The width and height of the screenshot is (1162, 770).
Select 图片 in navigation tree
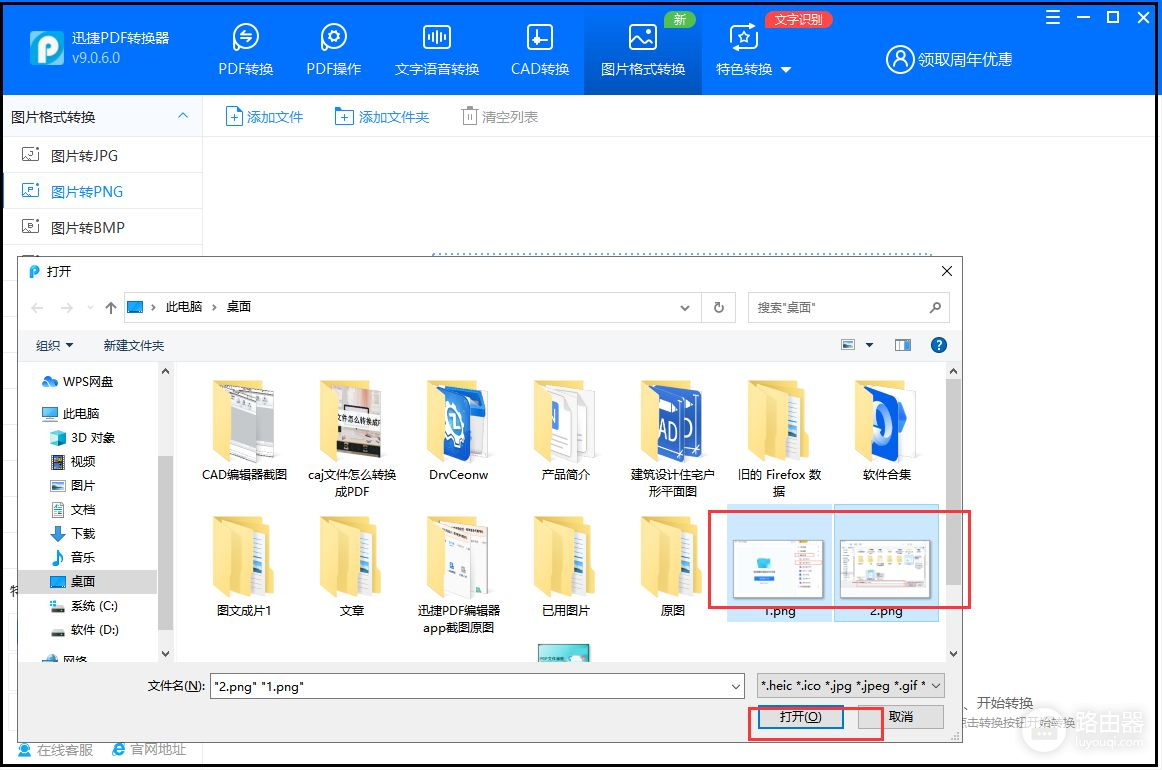(x=73, y=485)
